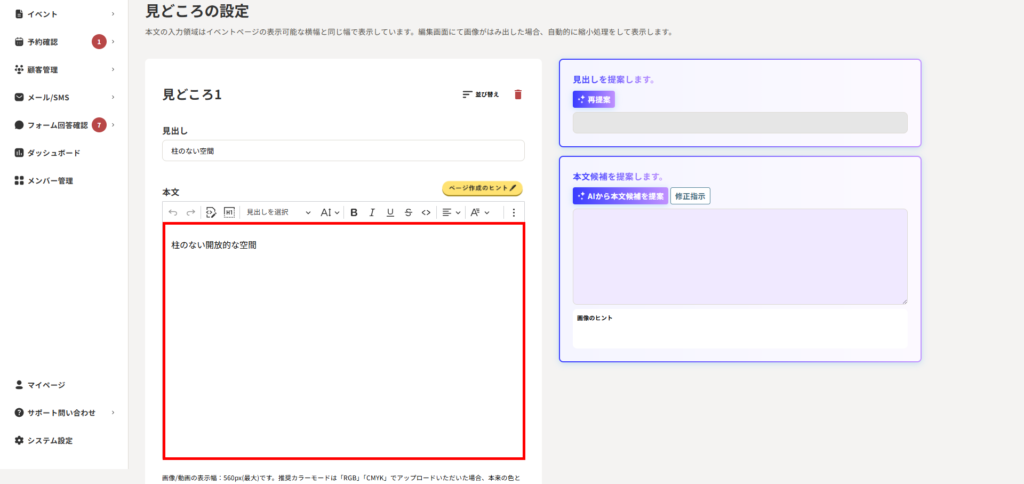Image resolution: width=1024 pixels, height=484 pixels.
Task: Expand the text alignment dropdown
Action: point(451,212)
